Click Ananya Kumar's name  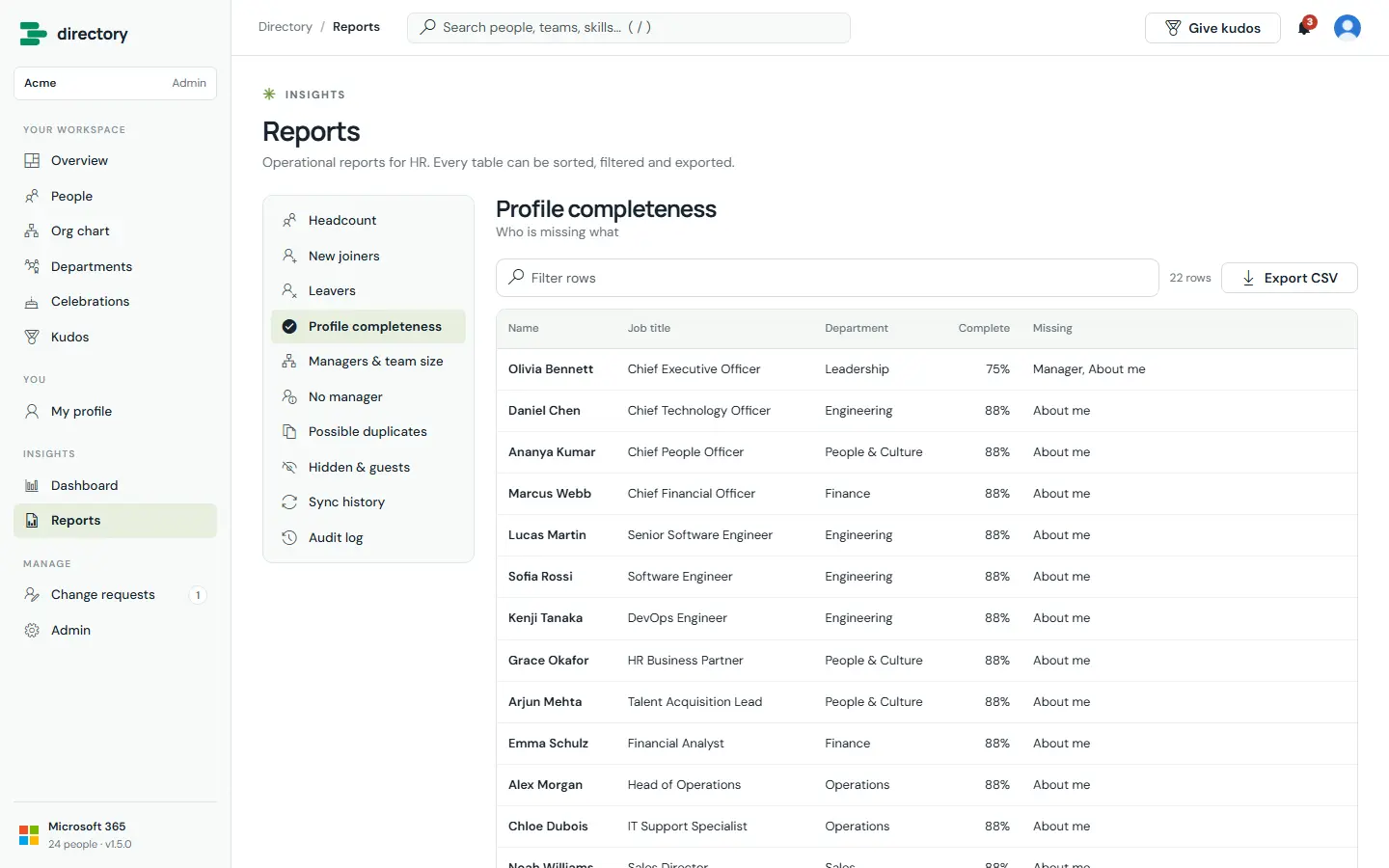pos(552,452)
